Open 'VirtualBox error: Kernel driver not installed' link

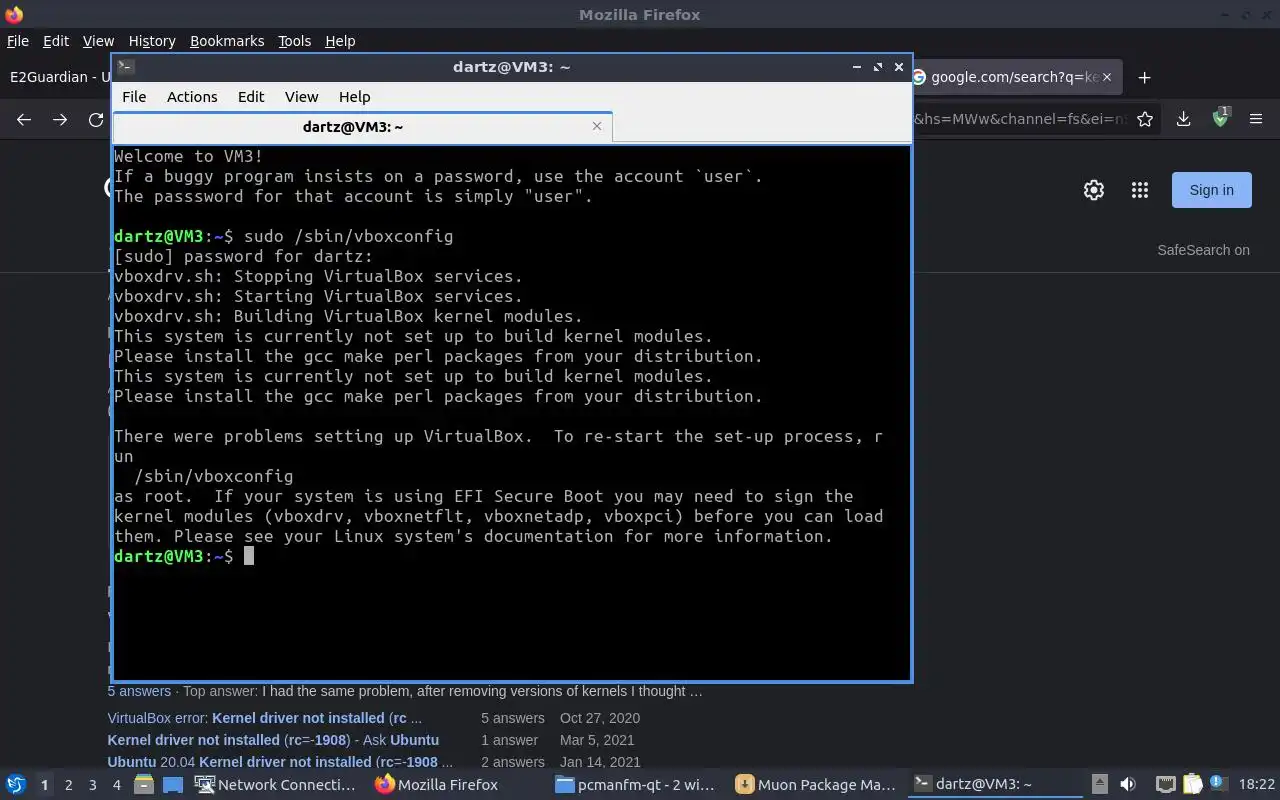coord(265,718)
